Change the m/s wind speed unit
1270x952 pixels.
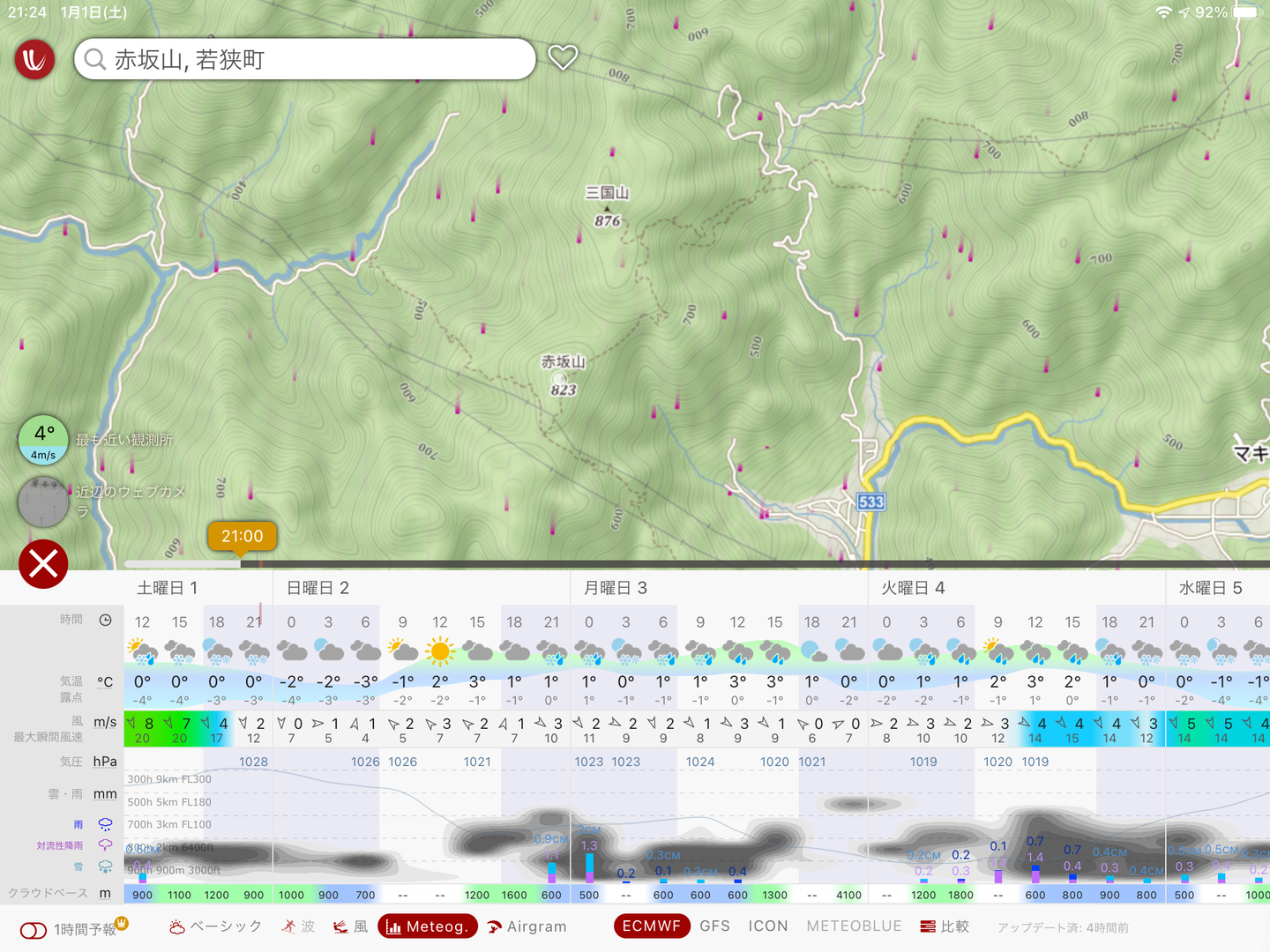click(x=105, y=722)
